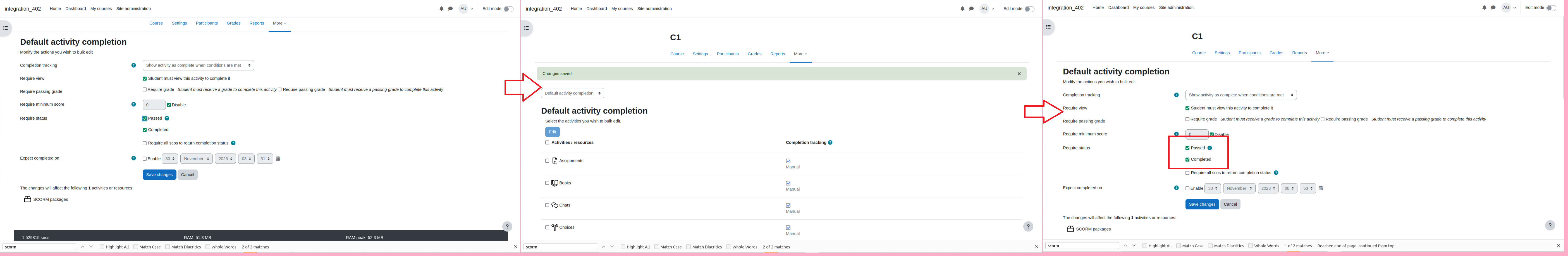Check Require grade box in left screenshot
The image size is (1568, 256).
click(x=145, y=90)
